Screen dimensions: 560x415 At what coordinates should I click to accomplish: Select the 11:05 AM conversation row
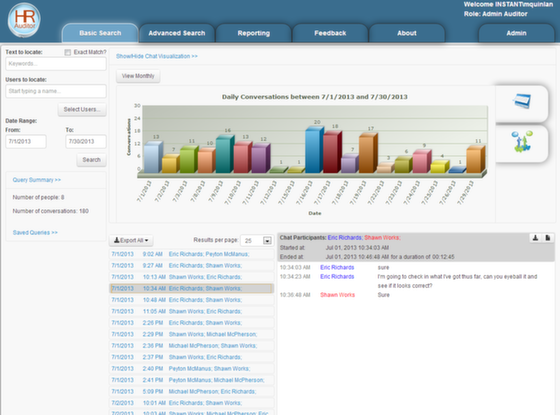tap(192, 311)
